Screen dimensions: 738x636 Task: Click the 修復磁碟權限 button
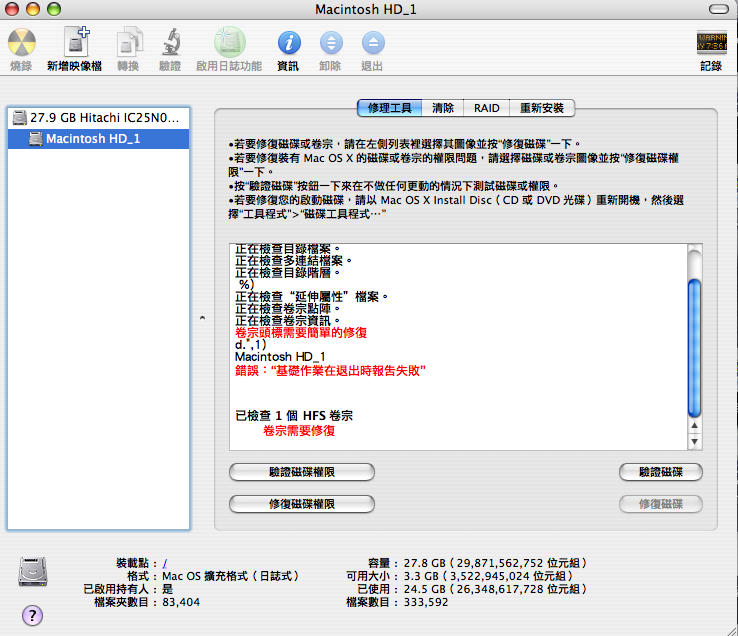click(x=302, y=504)
